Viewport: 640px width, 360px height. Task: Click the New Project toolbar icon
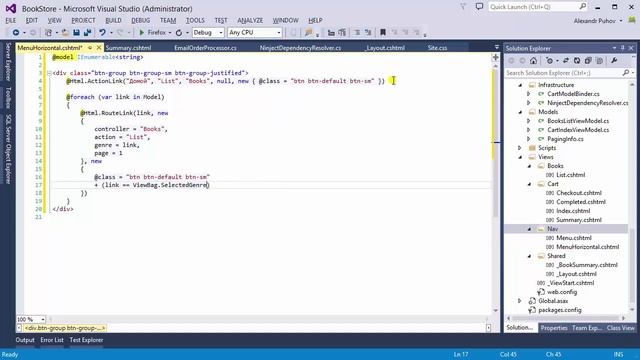tap(48, 33)
